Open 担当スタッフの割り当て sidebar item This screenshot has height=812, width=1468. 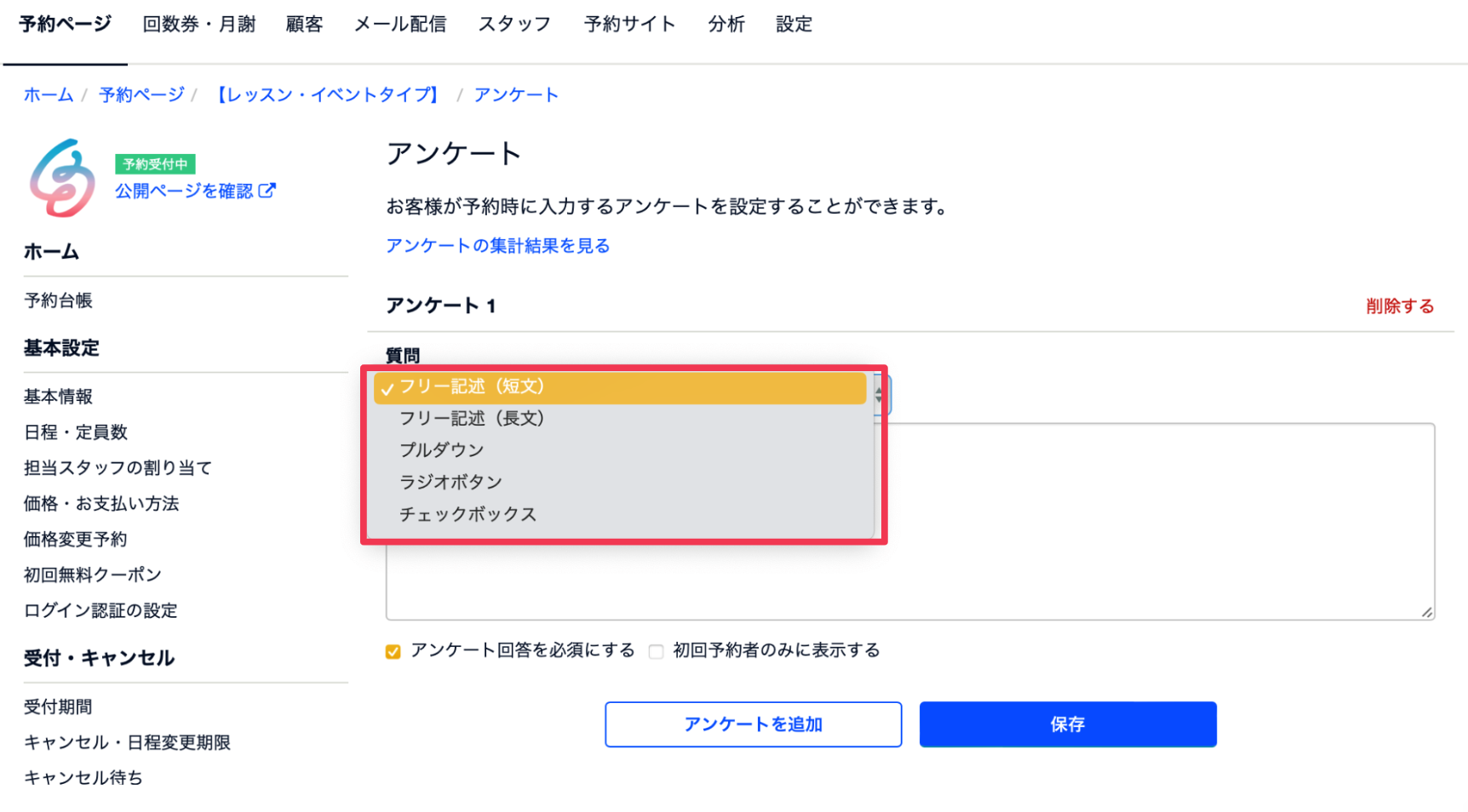(118, 468)
